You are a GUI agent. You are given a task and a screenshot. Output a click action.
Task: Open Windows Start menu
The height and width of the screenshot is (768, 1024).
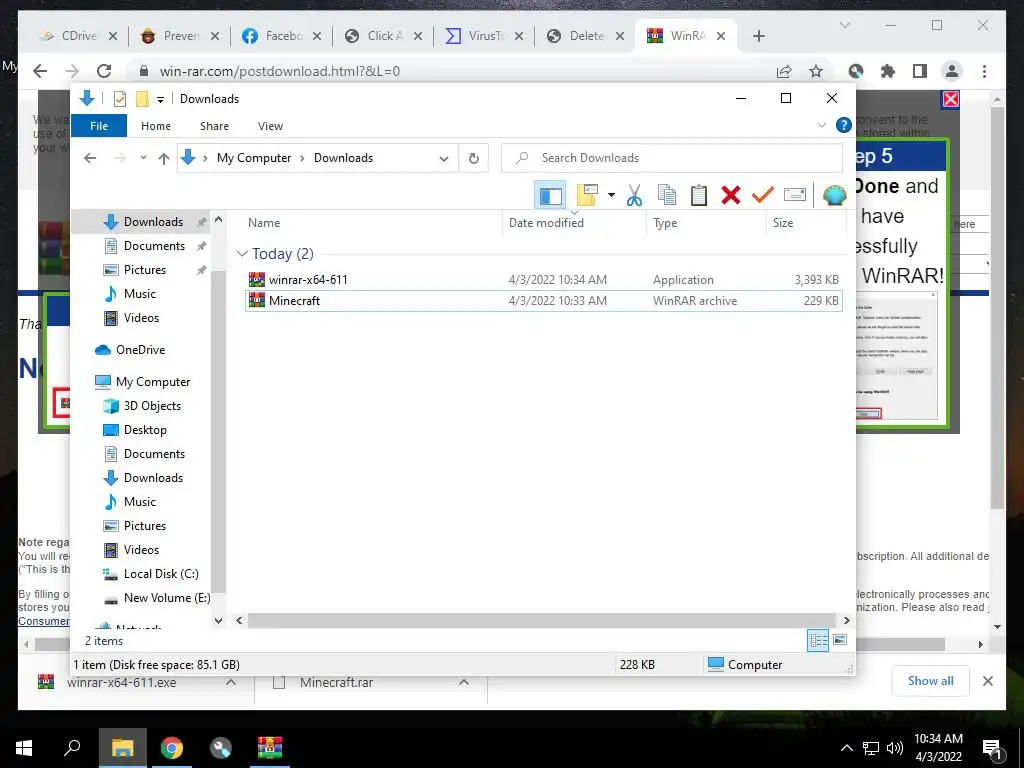(x=24, y=748)
